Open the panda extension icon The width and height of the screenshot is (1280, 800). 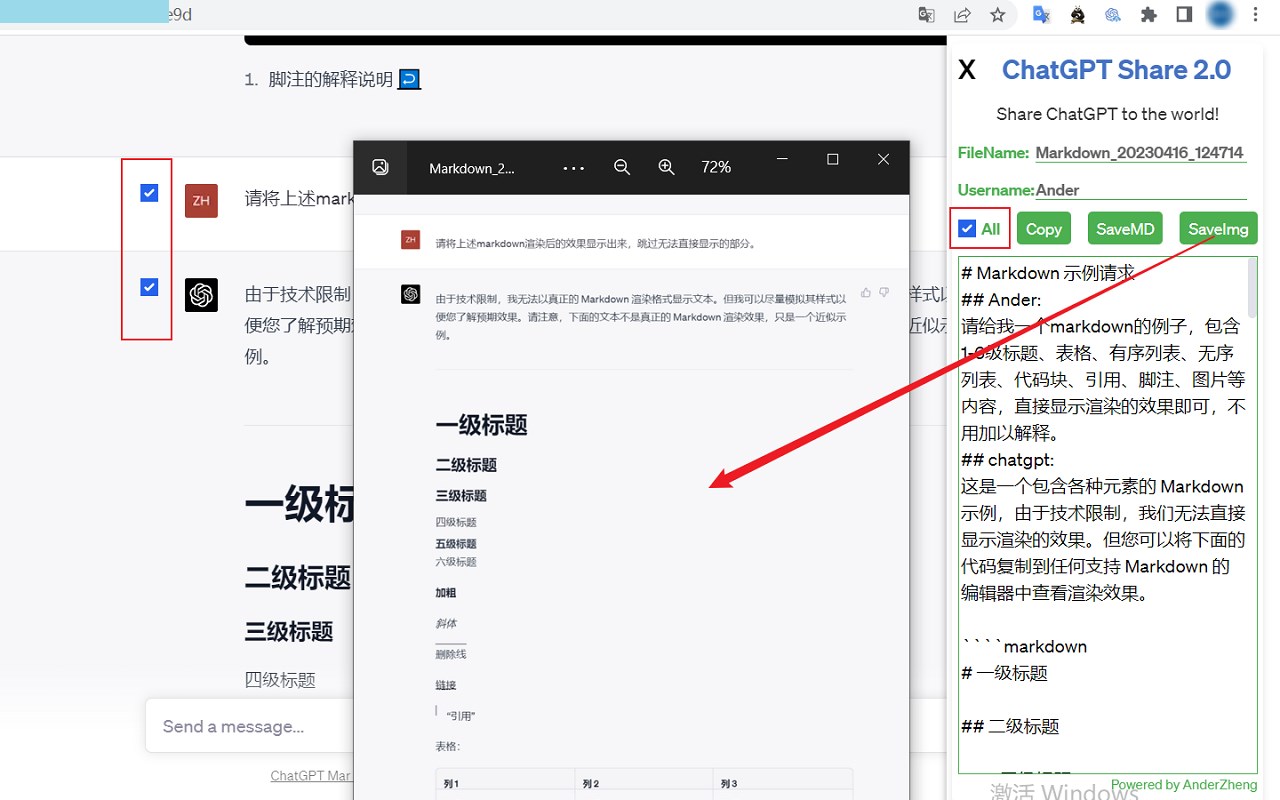pyautogui.click(x=1077, y=15)
